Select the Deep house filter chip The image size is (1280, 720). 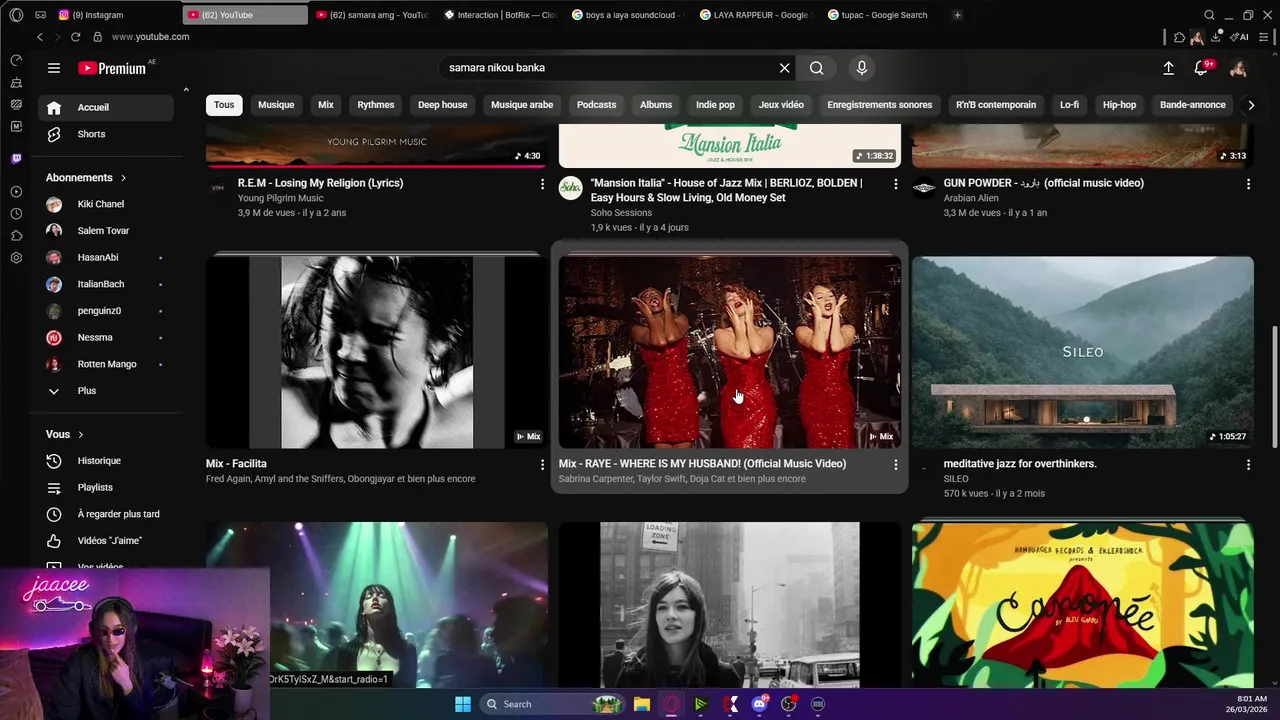click(442, 105)
